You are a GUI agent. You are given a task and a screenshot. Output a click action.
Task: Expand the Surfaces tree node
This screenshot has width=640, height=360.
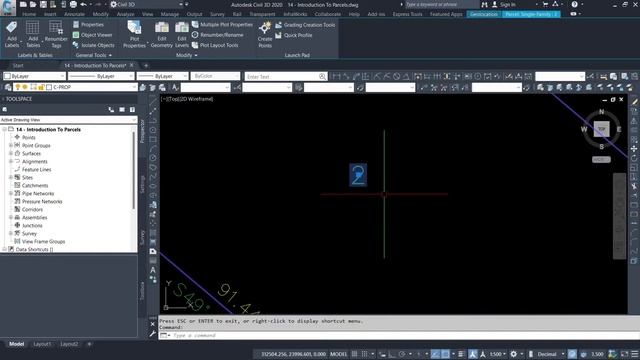pyautogui.click(x=11, y=153)
